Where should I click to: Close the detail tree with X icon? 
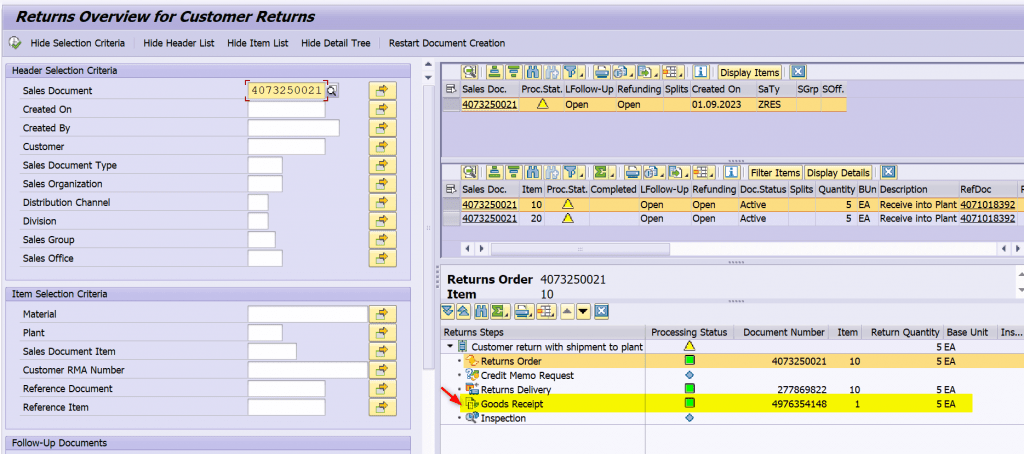coord(601,312)
